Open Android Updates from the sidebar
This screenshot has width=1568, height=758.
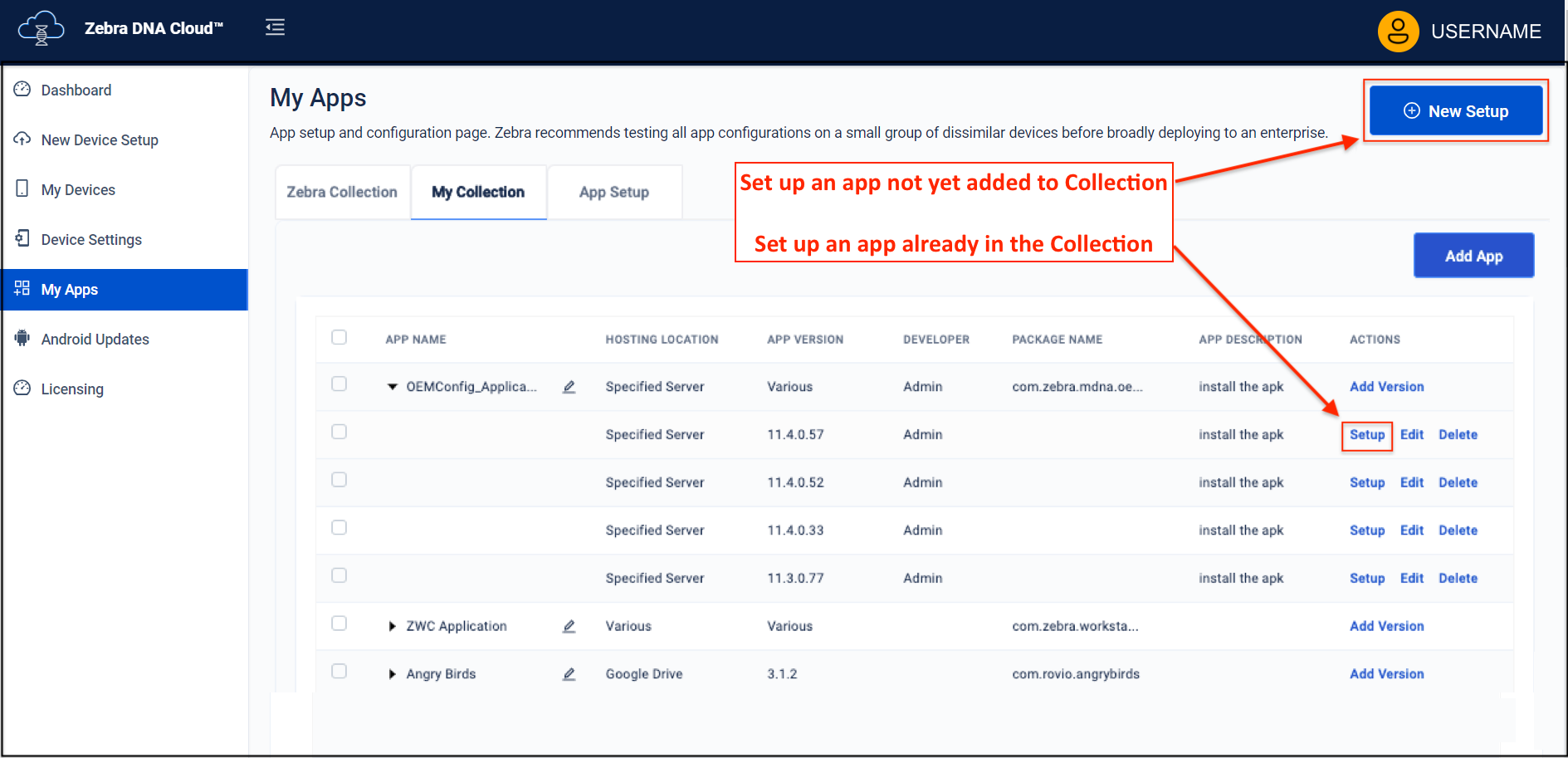[95, 340]
